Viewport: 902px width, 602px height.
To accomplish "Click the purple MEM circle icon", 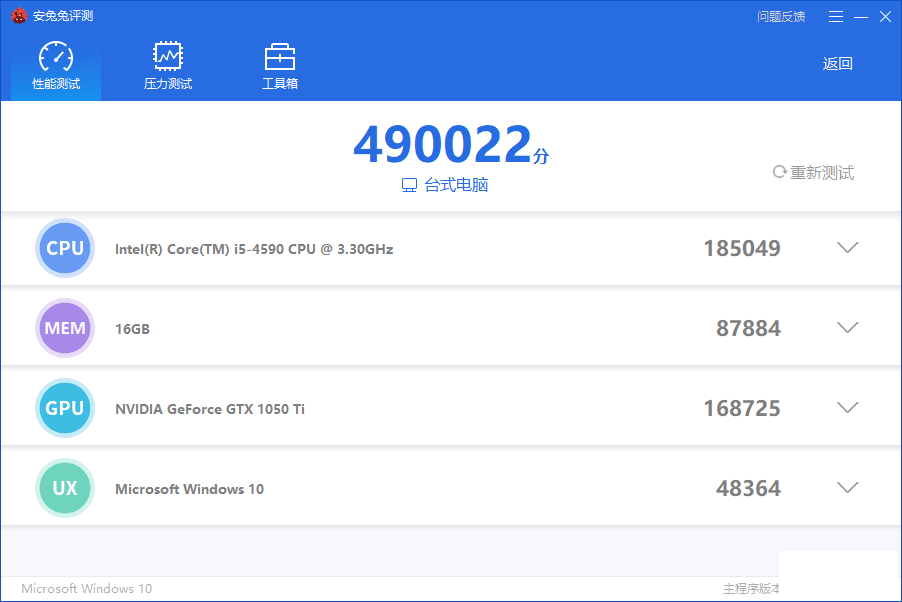I will point(65,328).
